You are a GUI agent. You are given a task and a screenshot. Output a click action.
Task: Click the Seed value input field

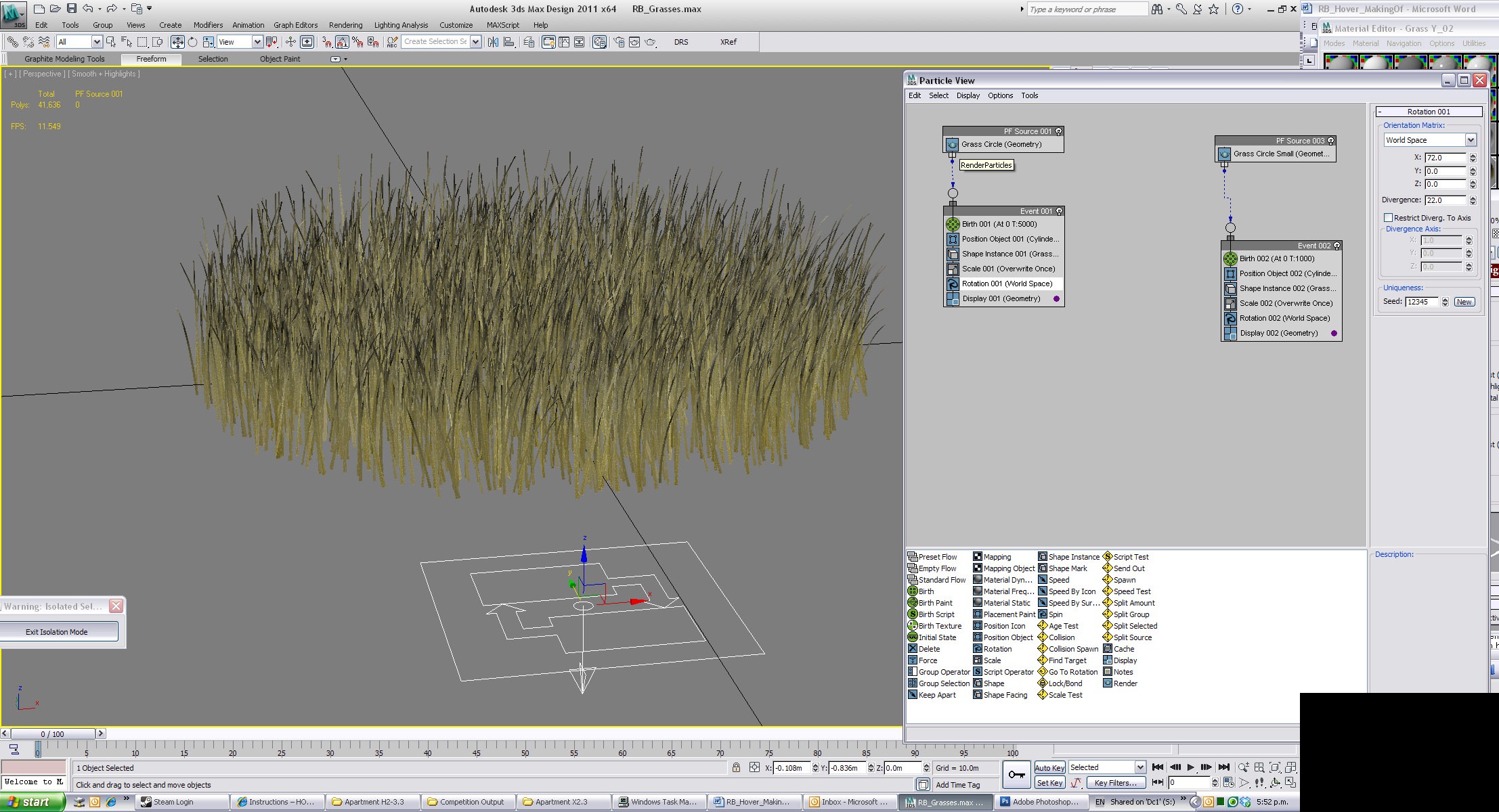[1422, 302]
